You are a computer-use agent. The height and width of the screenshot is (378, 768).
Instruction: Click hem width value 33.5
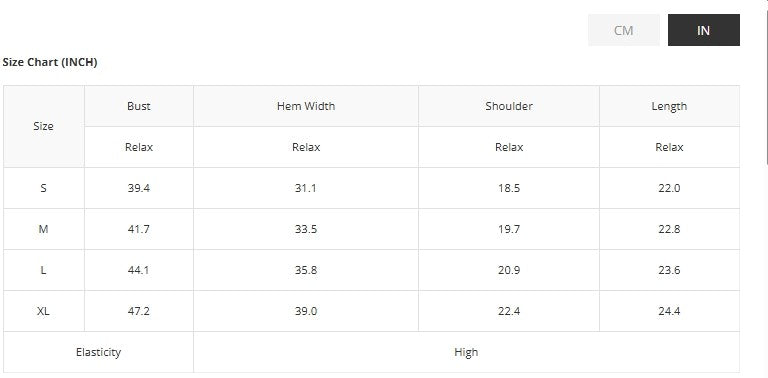tap(306, 229)
